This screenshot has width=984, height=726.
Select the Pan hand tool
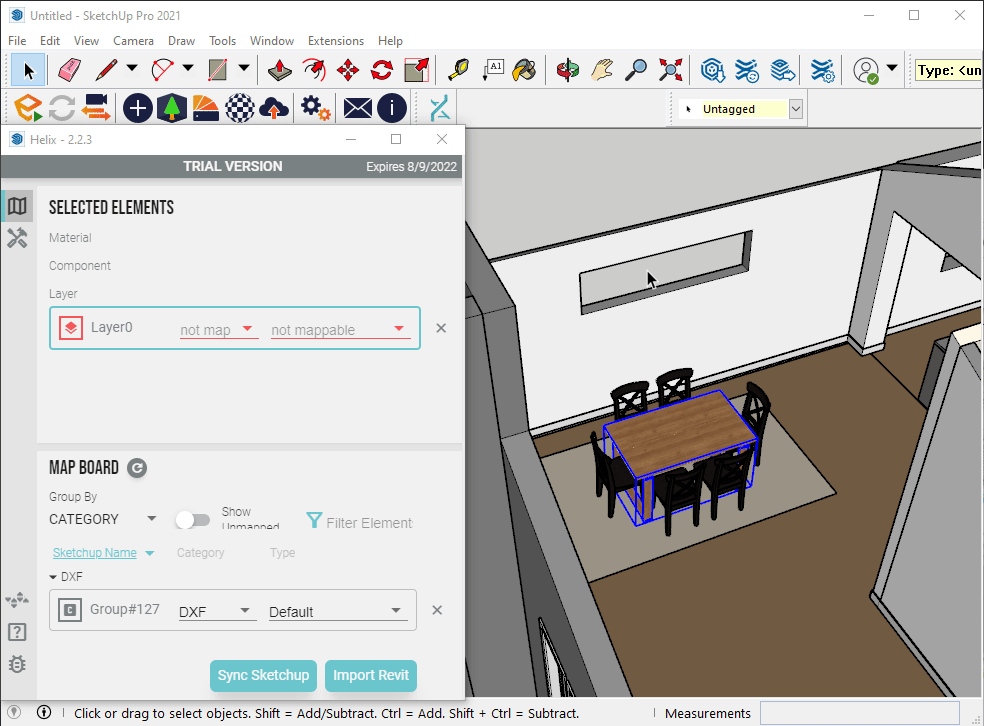602,70
